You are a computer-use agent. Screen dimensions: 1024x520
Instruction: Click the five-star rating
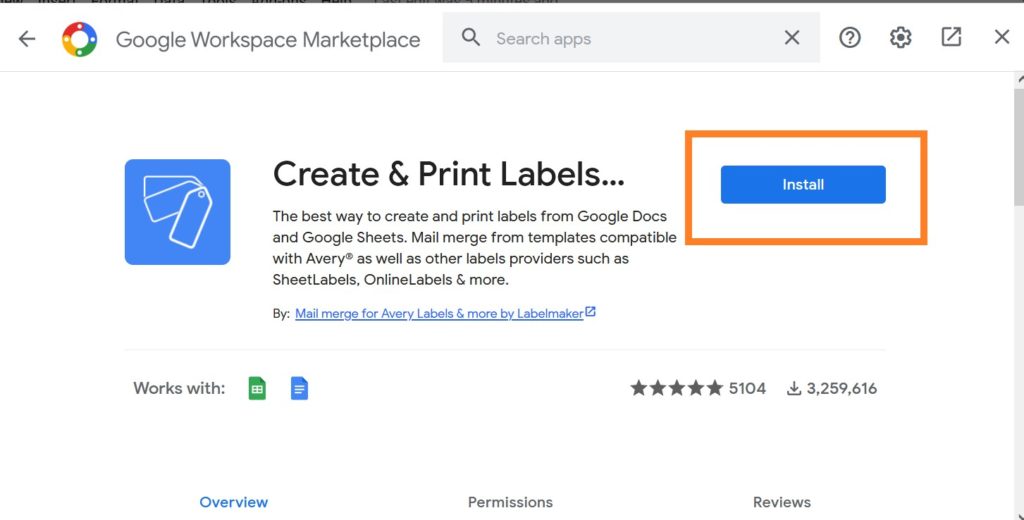(677, 388)
